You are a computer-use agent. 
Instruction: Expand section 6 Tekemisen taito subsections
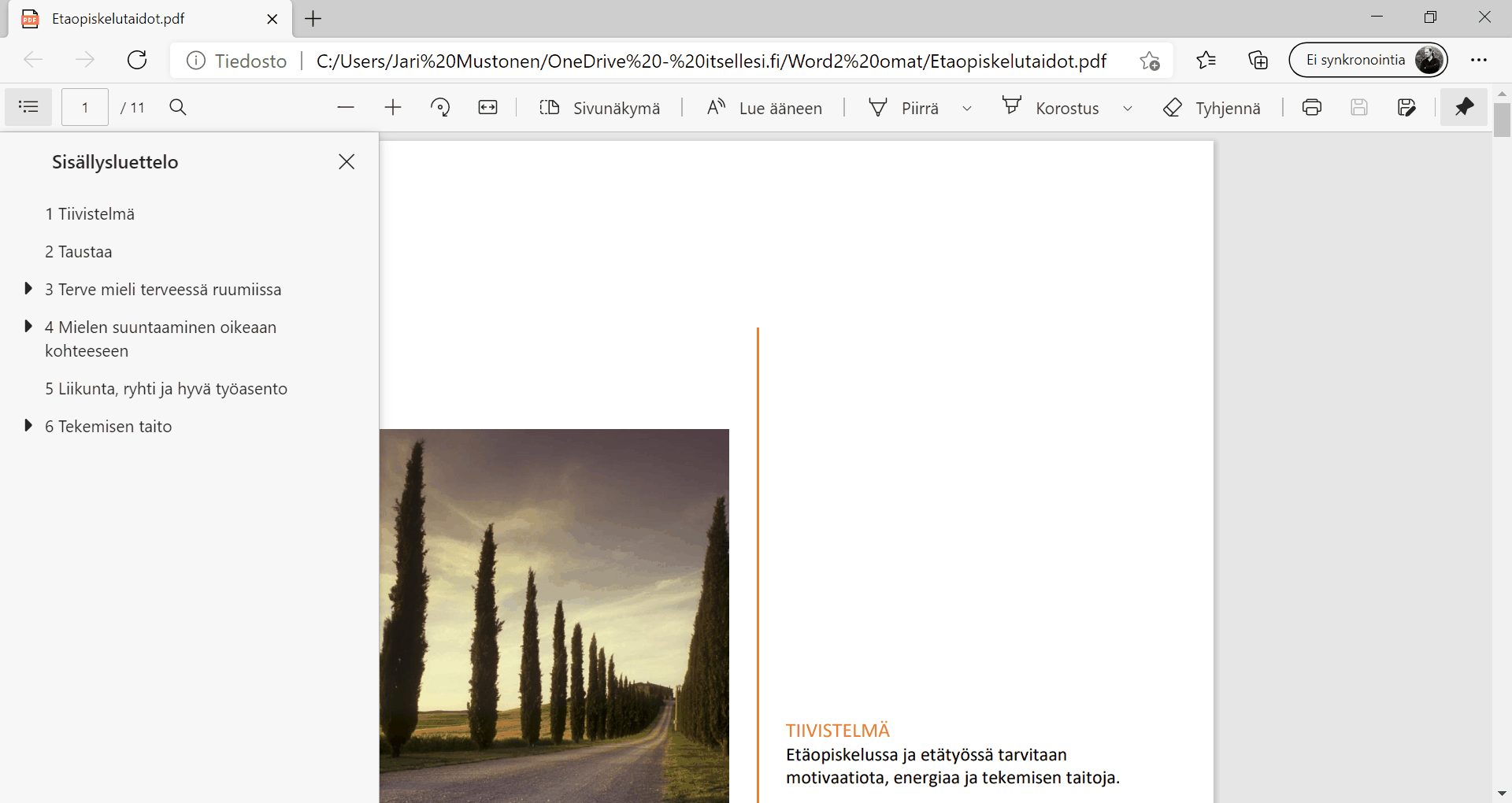click(x=28, y=426)
